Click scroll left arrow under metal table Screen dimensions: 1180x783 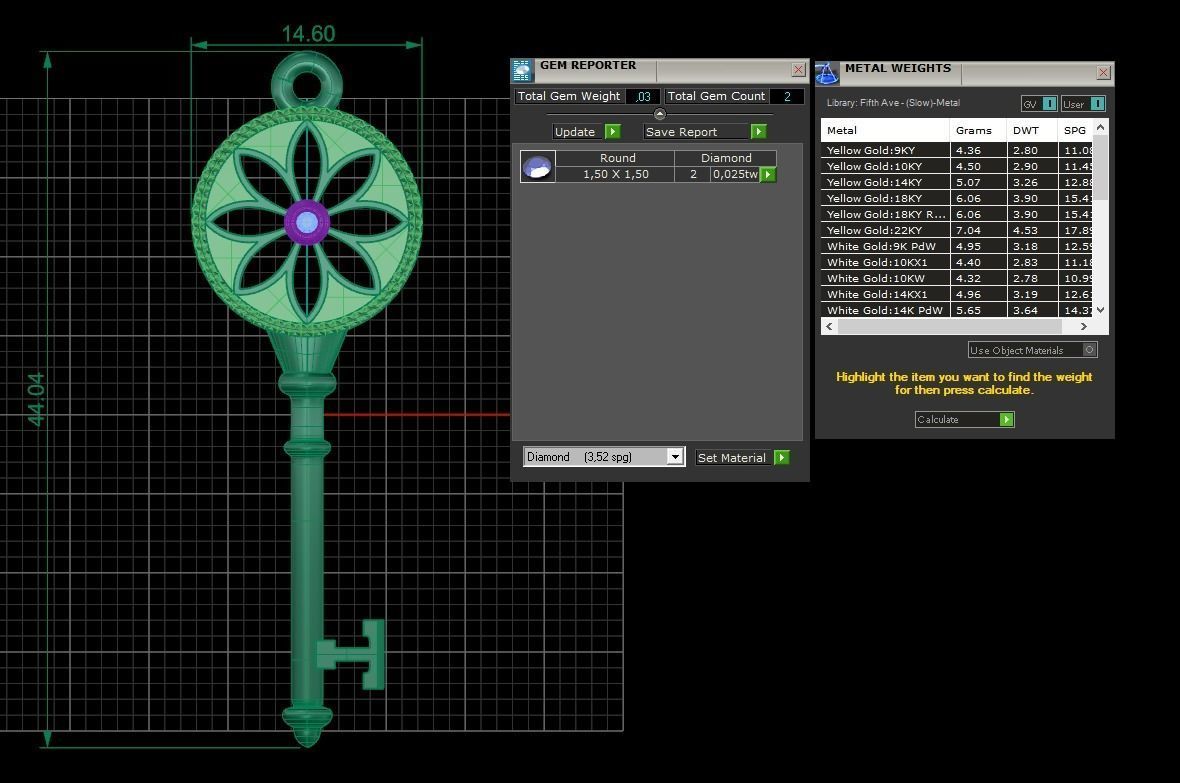[829, 326]
